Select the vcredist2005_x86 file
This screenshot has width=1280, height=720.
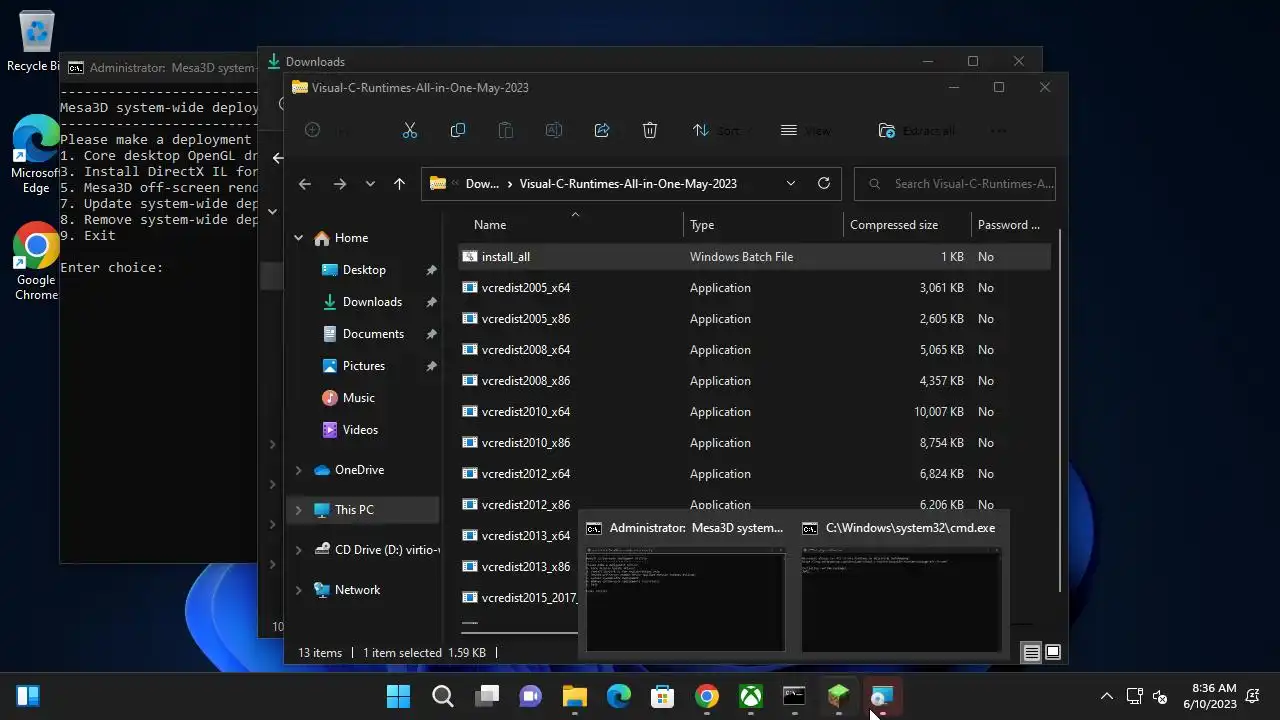(754, 319)
